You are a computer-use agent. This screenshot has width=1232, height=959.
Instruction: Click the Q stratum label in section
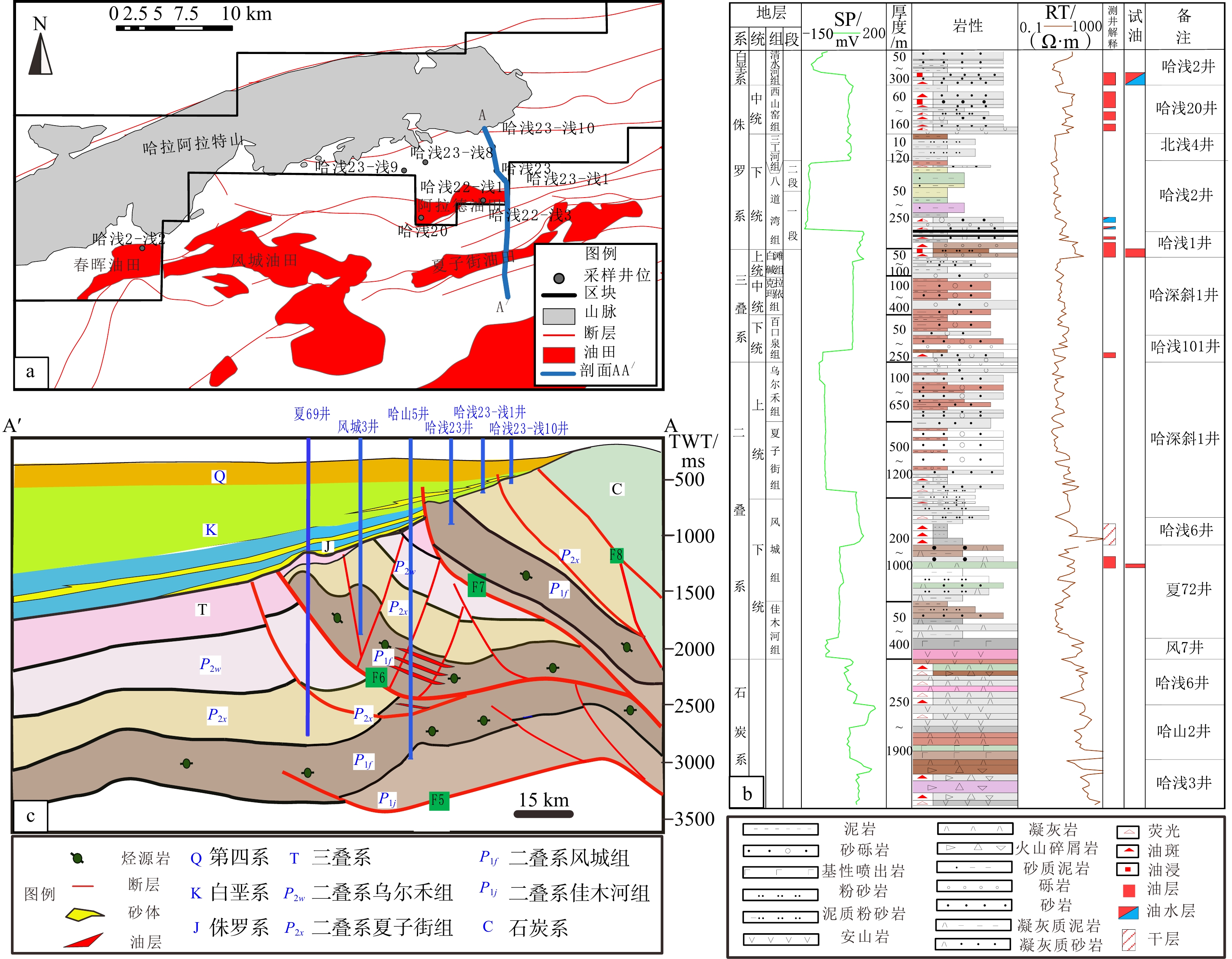coord(219,477)
